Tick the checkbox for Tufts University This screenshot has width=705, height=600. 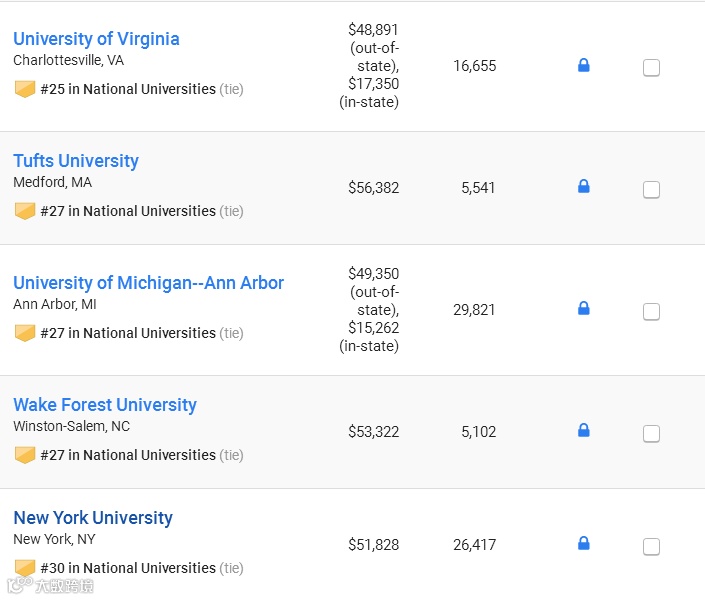651,190
